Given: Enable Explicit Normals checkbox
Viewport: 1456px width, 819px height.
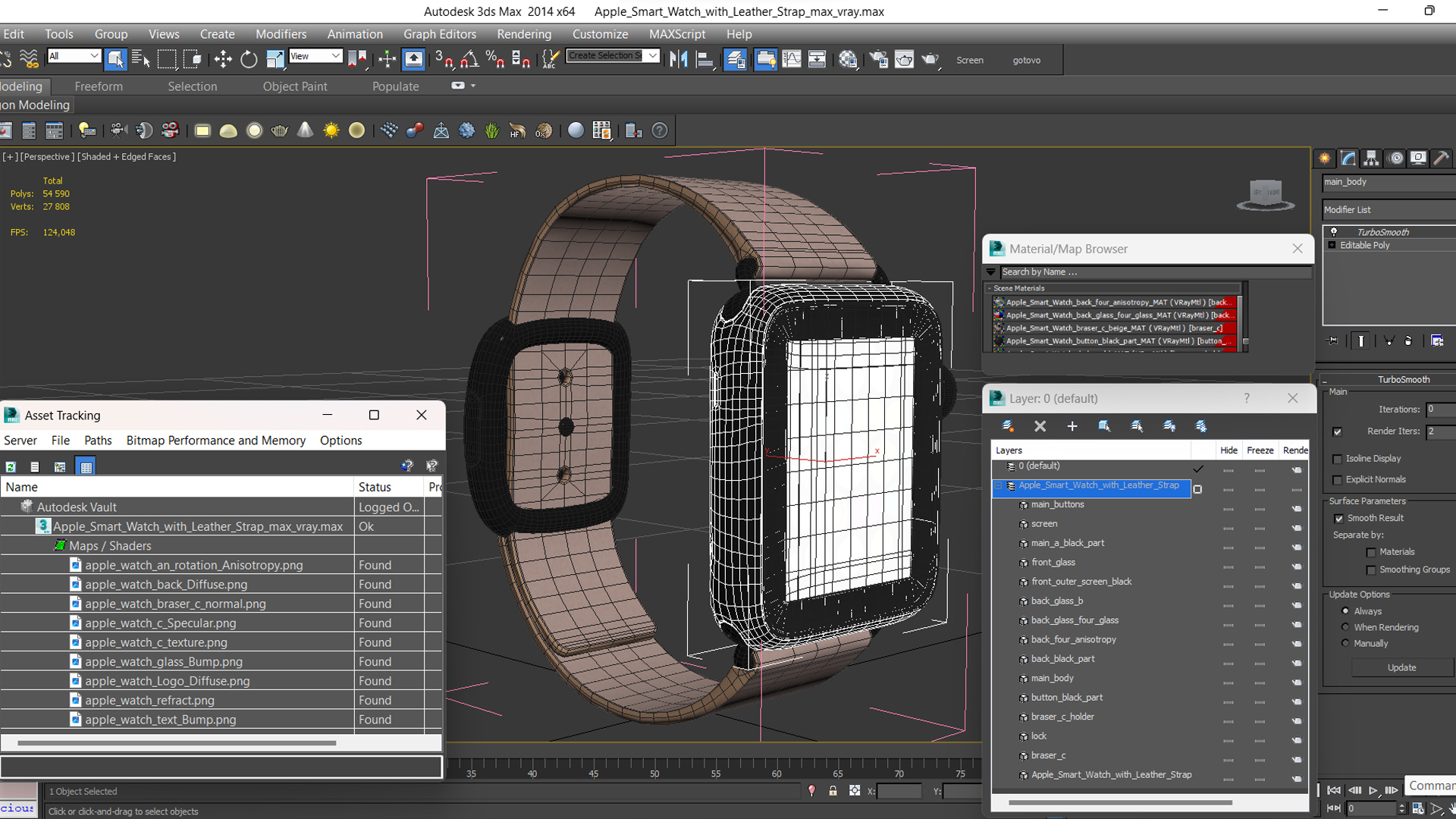Looking at the screenshot, I should [x=1337, y=479].
